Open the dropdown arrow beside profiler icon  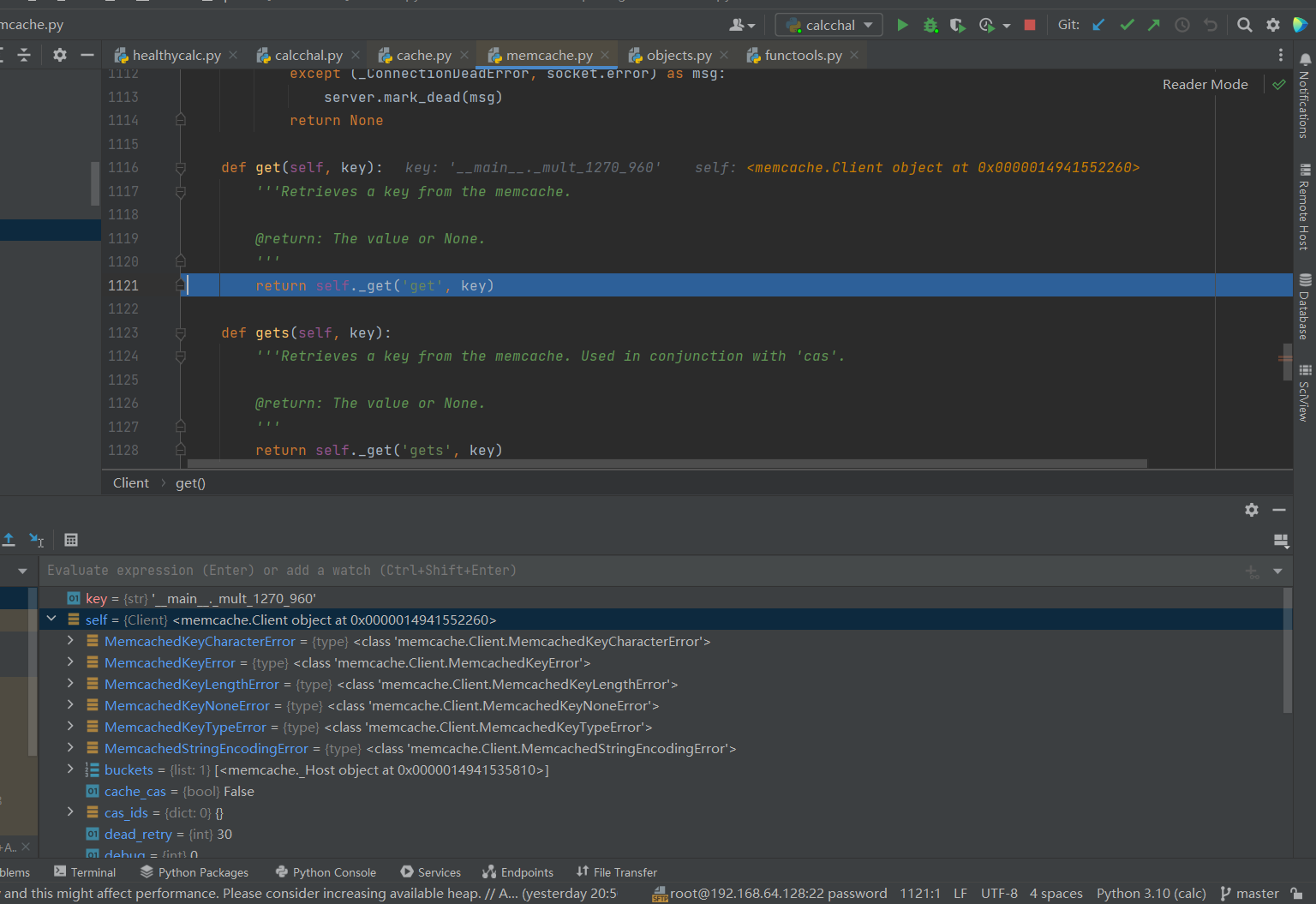tap(1007, 25)
